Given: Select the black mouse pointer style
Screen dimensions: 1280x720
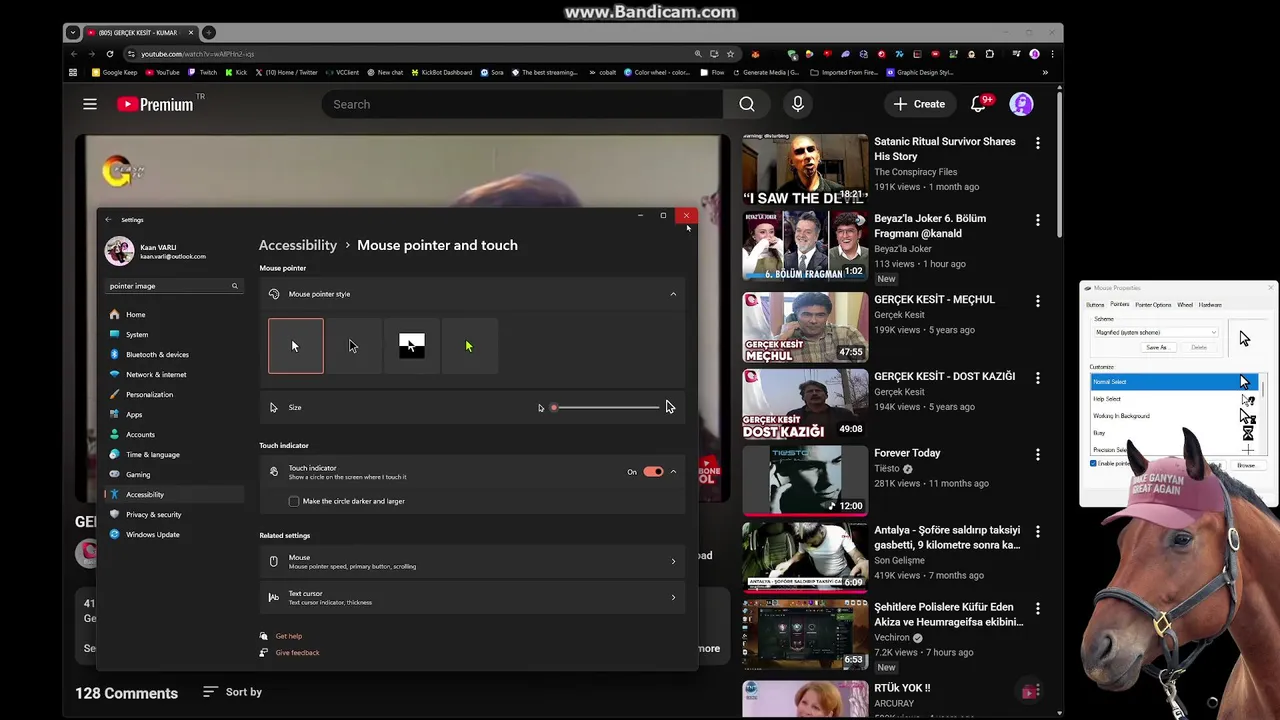Looking at the screenshot, I should (353, 346).
